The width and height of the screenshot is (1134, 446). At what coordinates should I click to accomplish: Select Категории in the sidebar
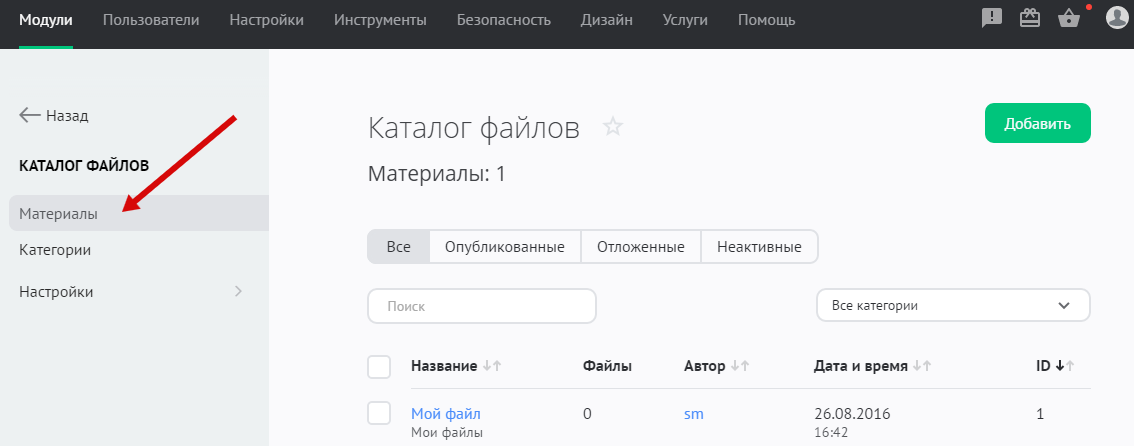(x=56, y=250)
